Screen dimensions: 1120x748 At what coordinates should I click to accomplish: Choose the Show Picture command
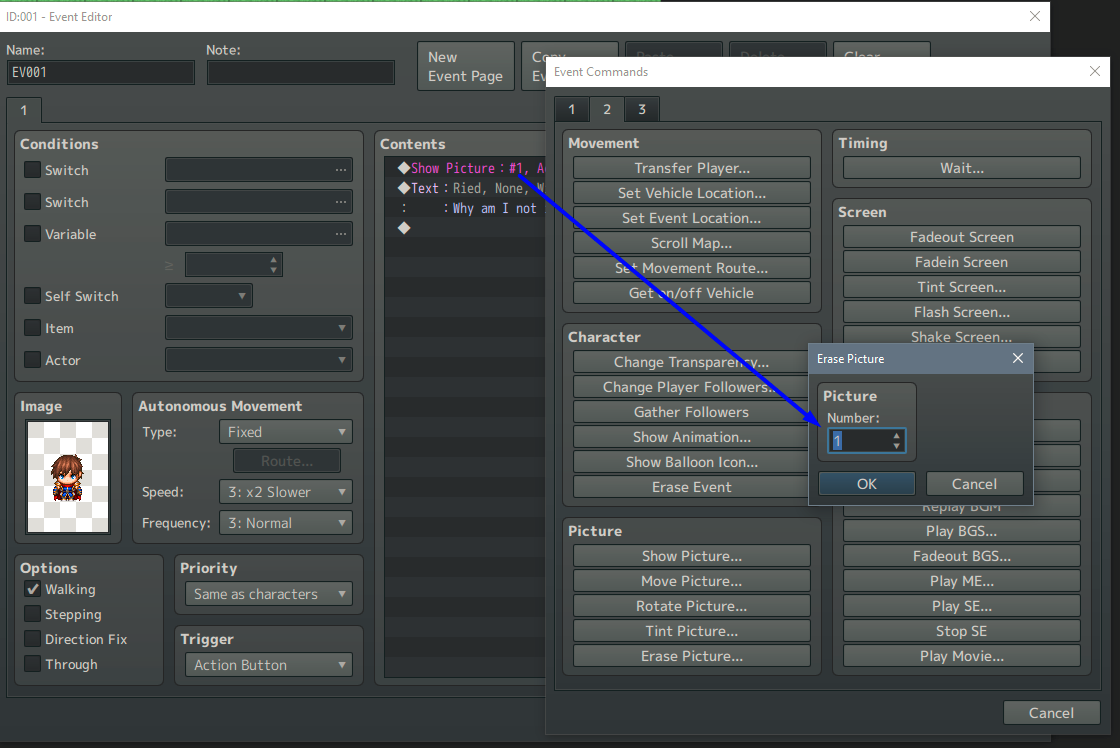click(691, 556)
